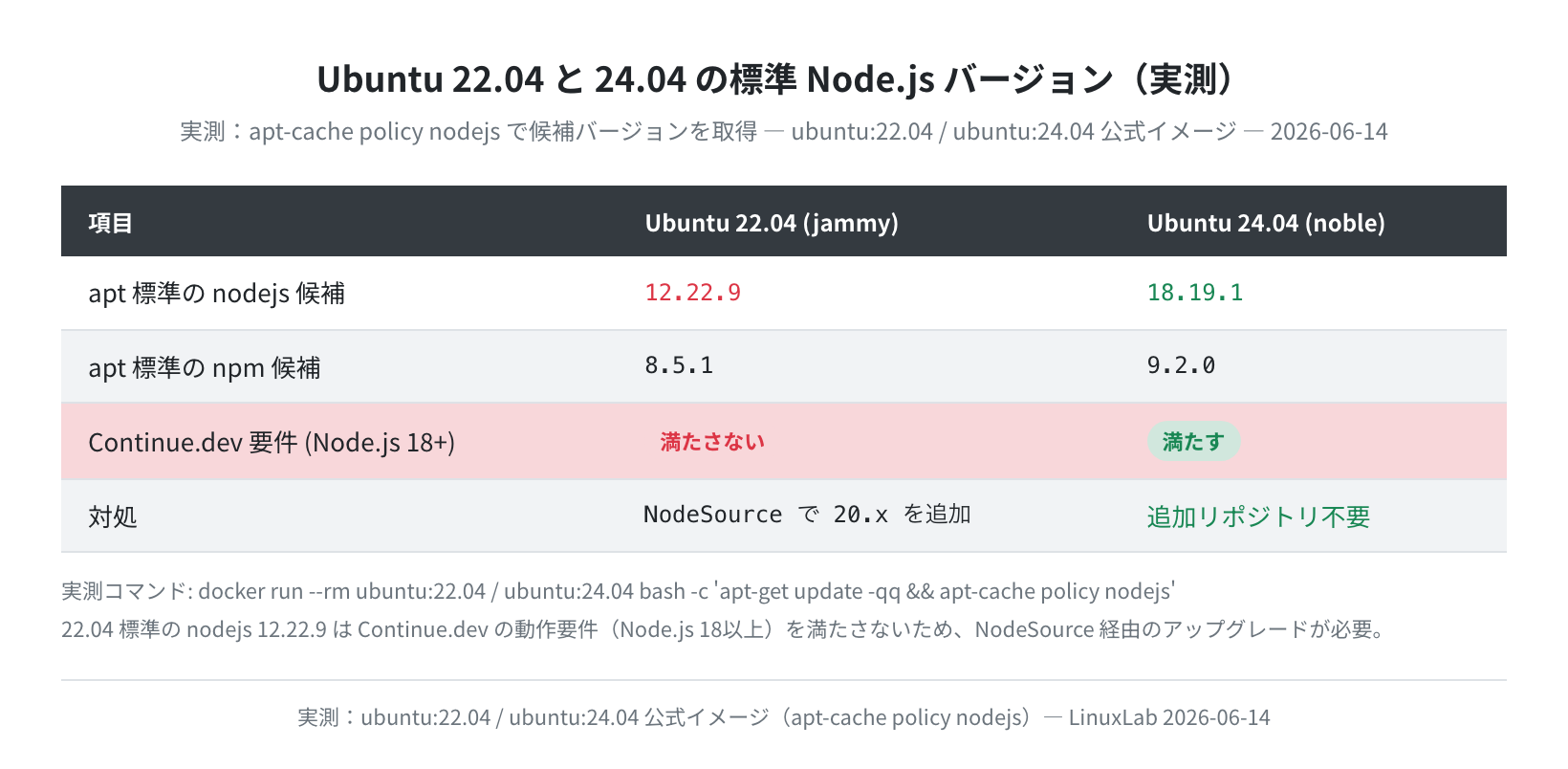Click the 'Ubuntu 22.04 (jammy)' column header
Viewport: 1568px width, 769px height.
772,223
